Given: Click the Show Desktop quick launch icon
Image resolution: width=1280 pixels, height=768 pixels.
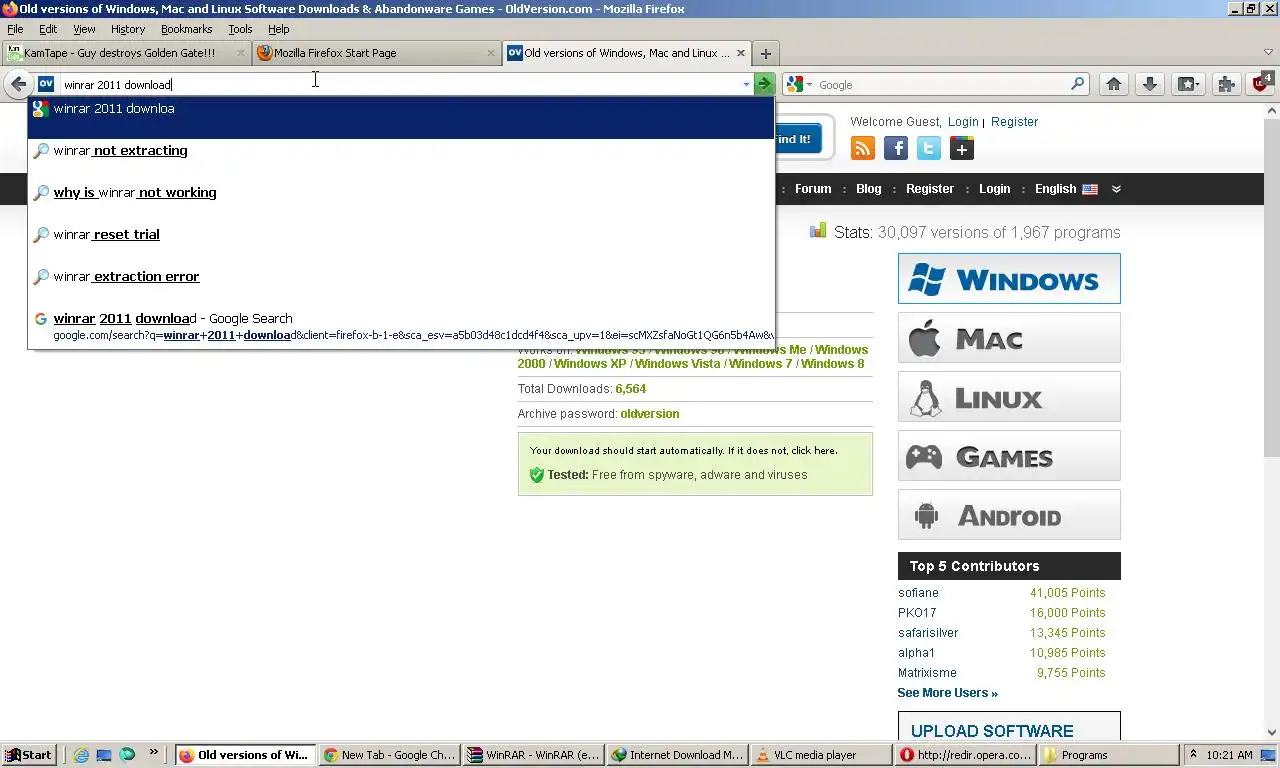Looking at the screenshot, I should point(104,755).
